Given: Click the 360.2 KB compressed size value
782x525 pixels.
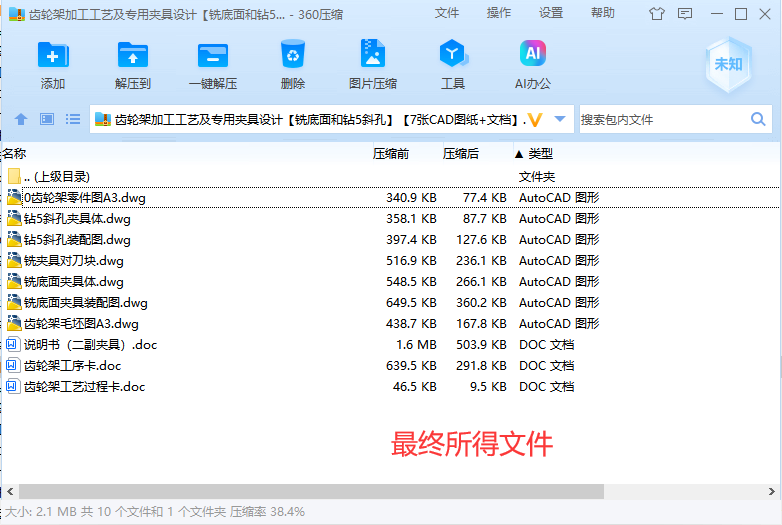Looking at the screenshot, I should [481, 303].
